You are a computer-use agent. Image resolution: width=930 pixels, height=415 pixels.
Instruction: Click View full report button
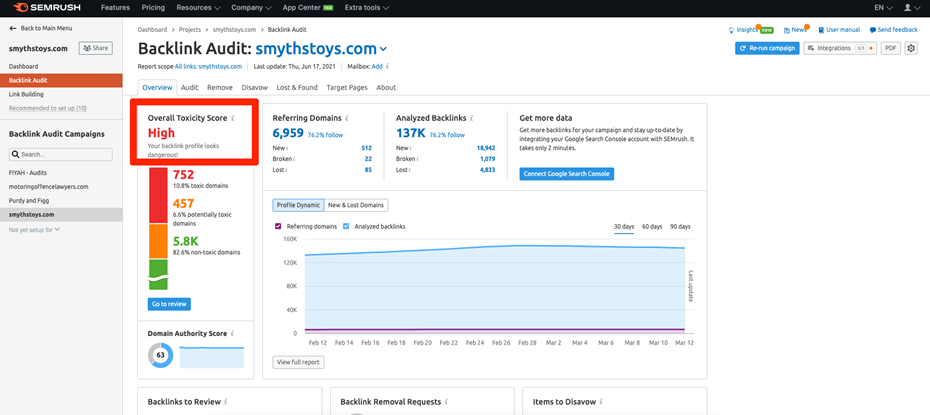point(298,362)
